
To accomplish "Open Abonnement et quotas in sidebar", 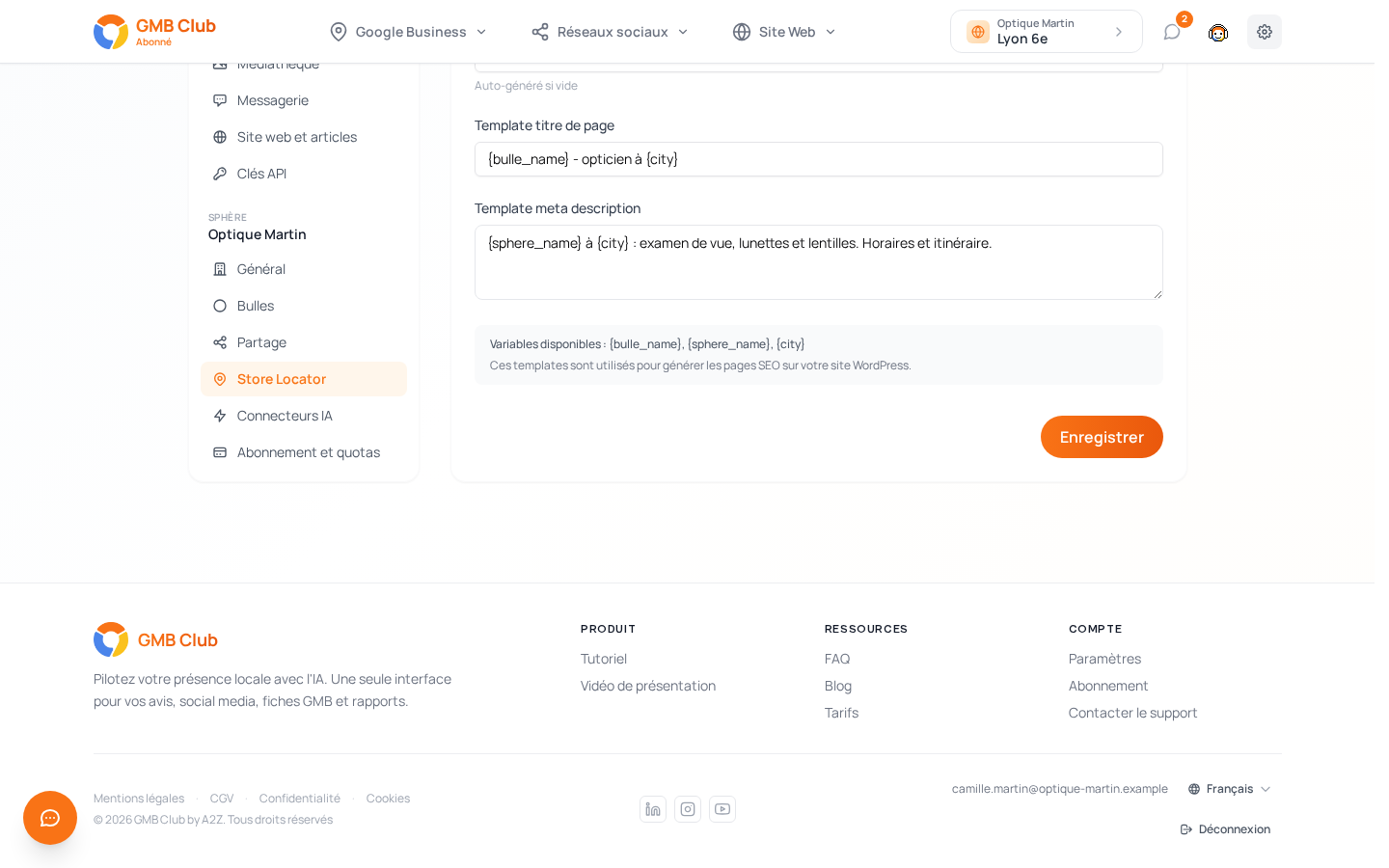I will [x=304, y=452].
